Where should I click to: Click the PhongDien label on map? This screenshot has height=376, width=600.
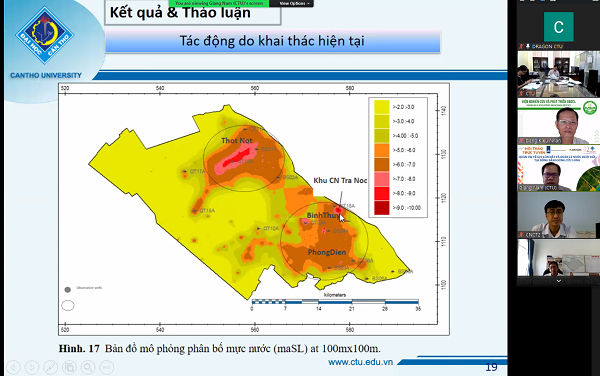click(327, 252)
